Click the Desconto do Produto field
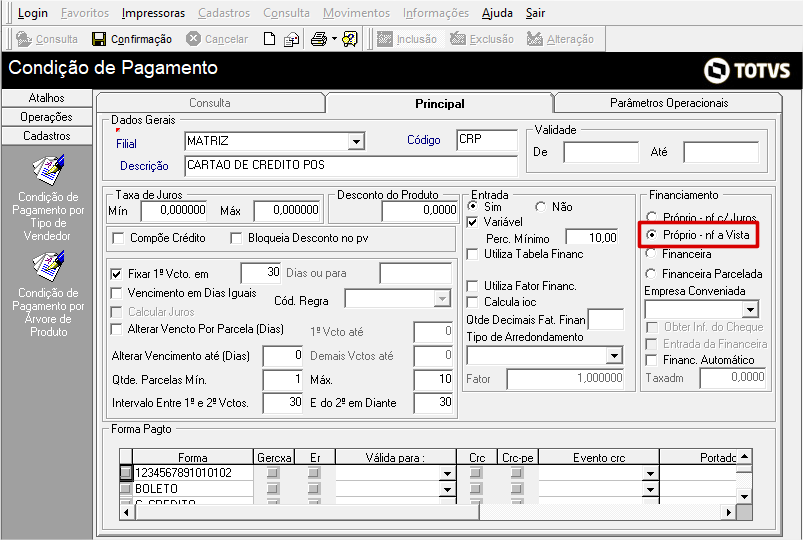Viewport: 803px width, 540px height. tap(419, 210)
